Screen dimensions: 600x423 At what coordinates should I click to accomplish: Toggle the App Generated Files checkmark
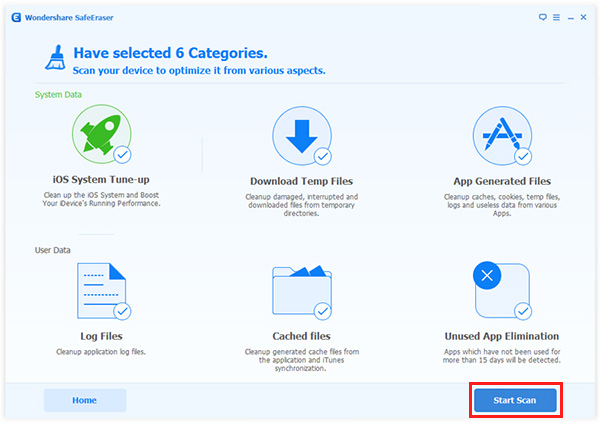(x=523, y=155)
